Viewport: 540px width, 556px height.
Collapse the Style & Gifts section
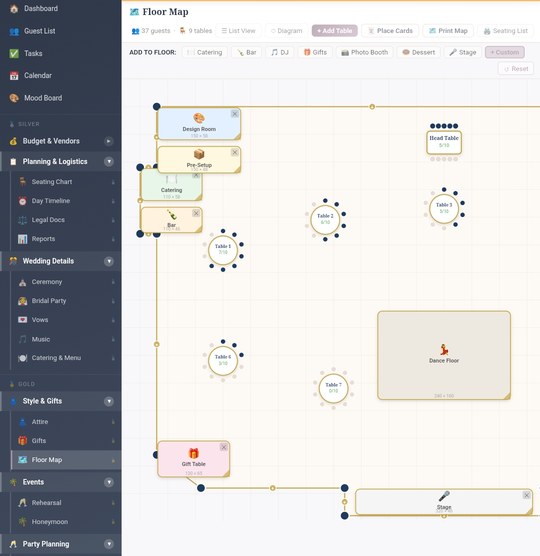click(109, 401)
